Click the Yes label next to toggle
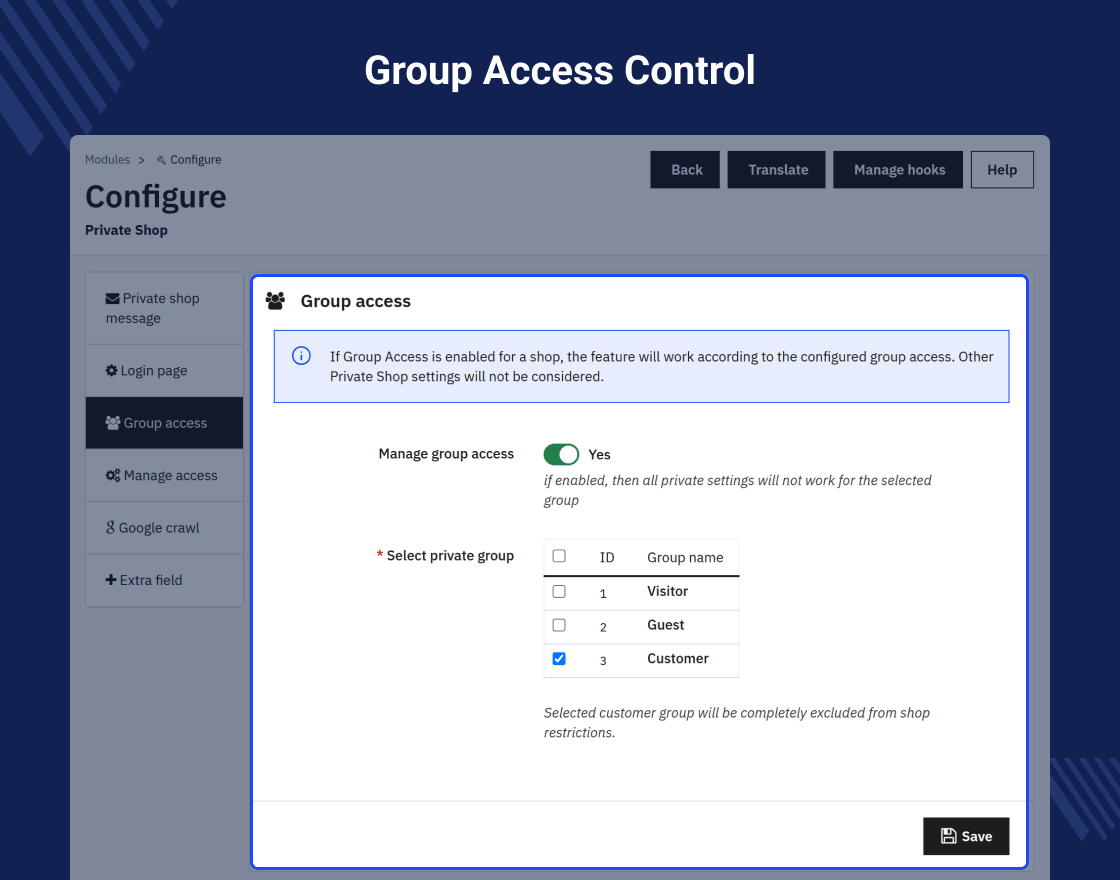The width and height of the screenshot is (1120, 880). coord(599,455)
